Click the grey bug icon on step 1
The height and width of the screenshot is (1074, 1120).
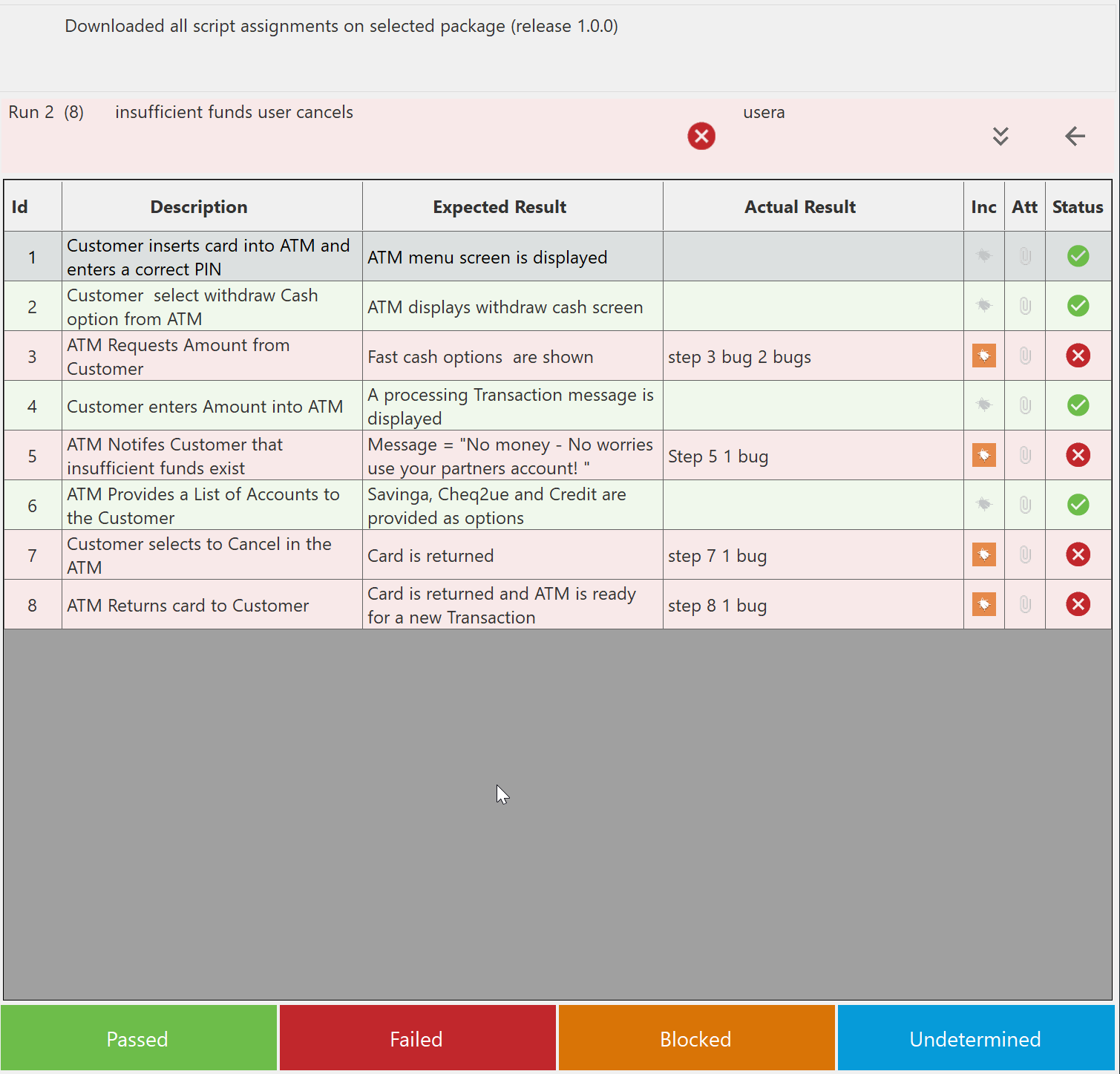pyautogui.click(x=983, y=256)
